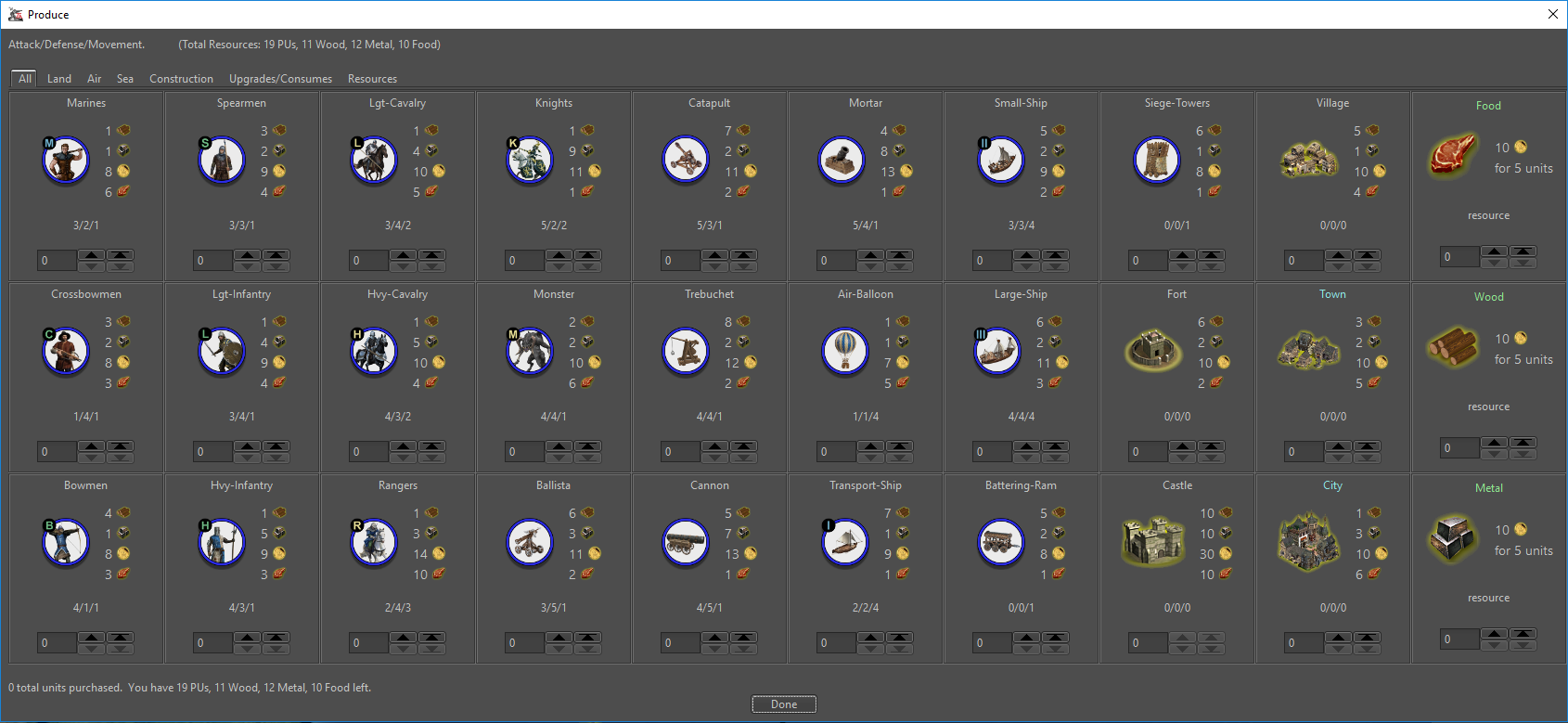
Task: Click the City building icon
Action: 1309,541
